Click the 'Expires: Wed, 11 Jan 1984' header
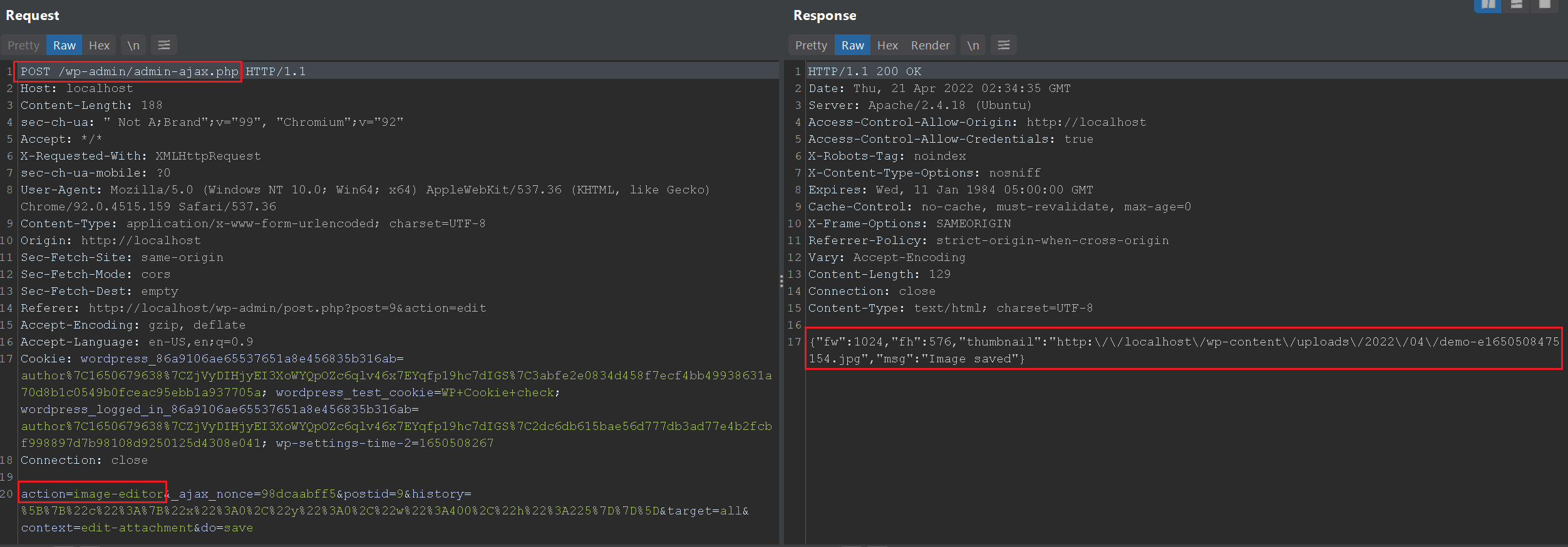Viewport: 1568px width, 547px height. pyautogui.click(x=951, y=190)
